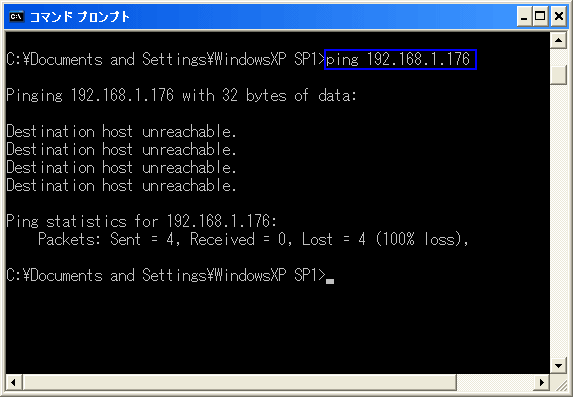
Task: Click the vertical scrollbar down arrow
Action: [558, 365]
